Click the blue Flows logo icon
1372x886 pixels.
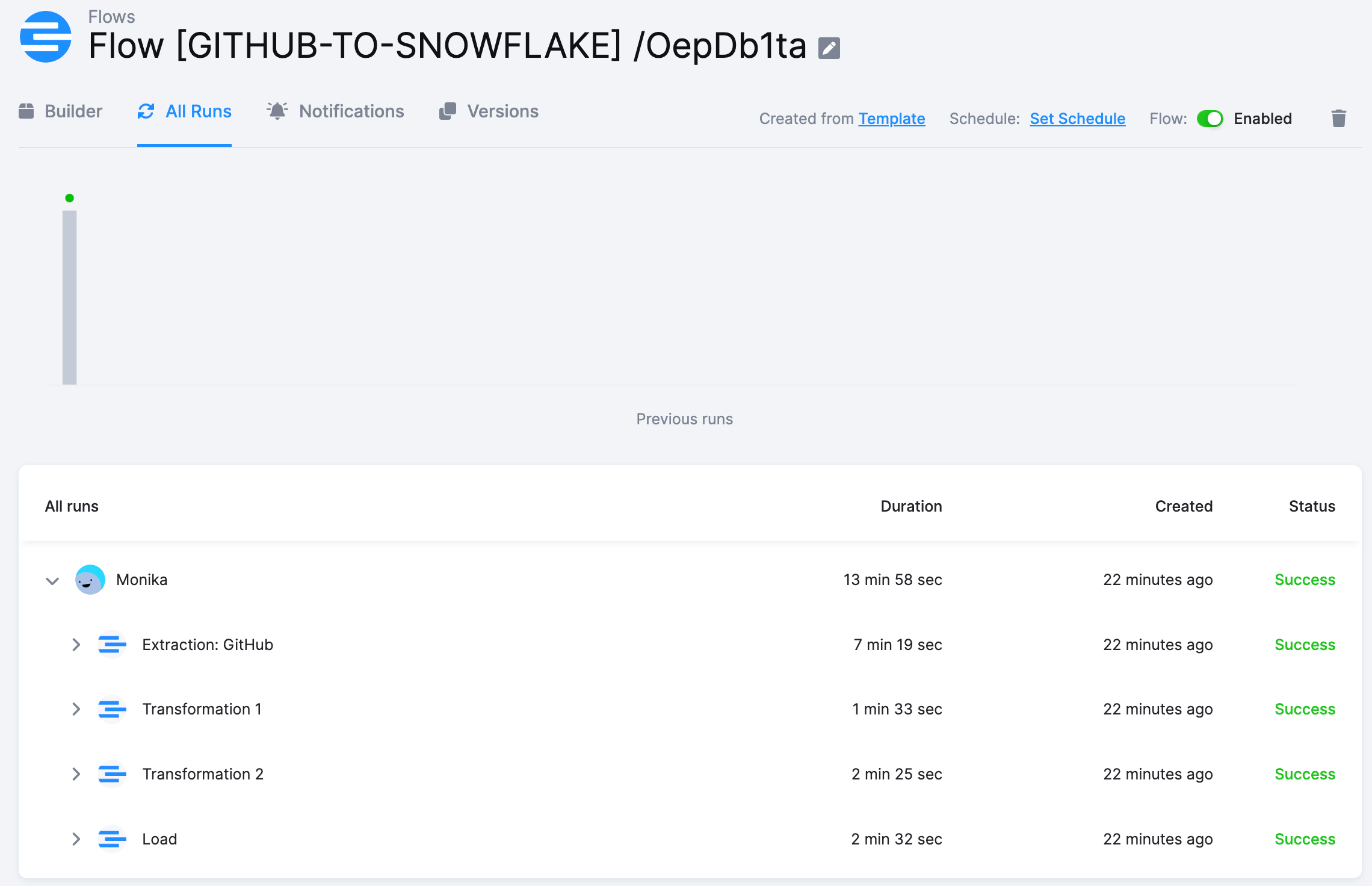(x=45, y=37)
